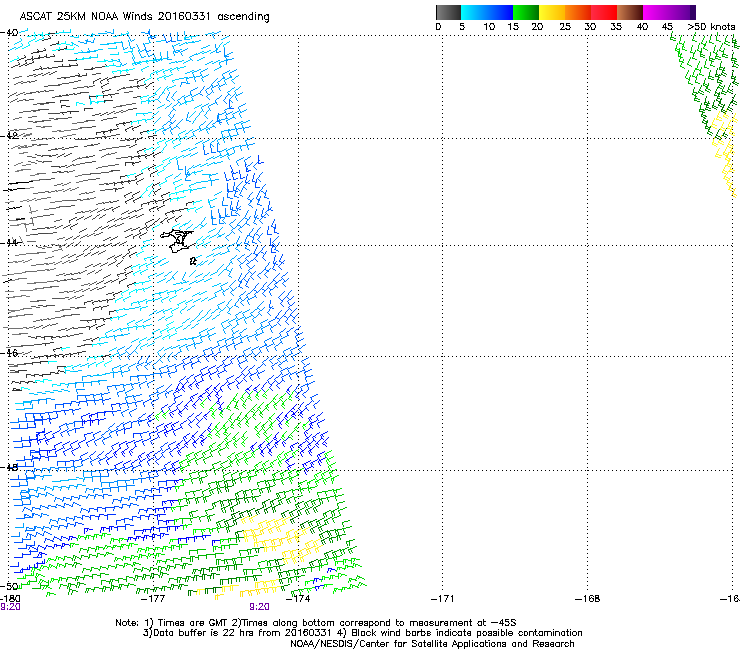
Task: Select the dark purple 45–50 knots segment
Action: (x=682, y=13)
